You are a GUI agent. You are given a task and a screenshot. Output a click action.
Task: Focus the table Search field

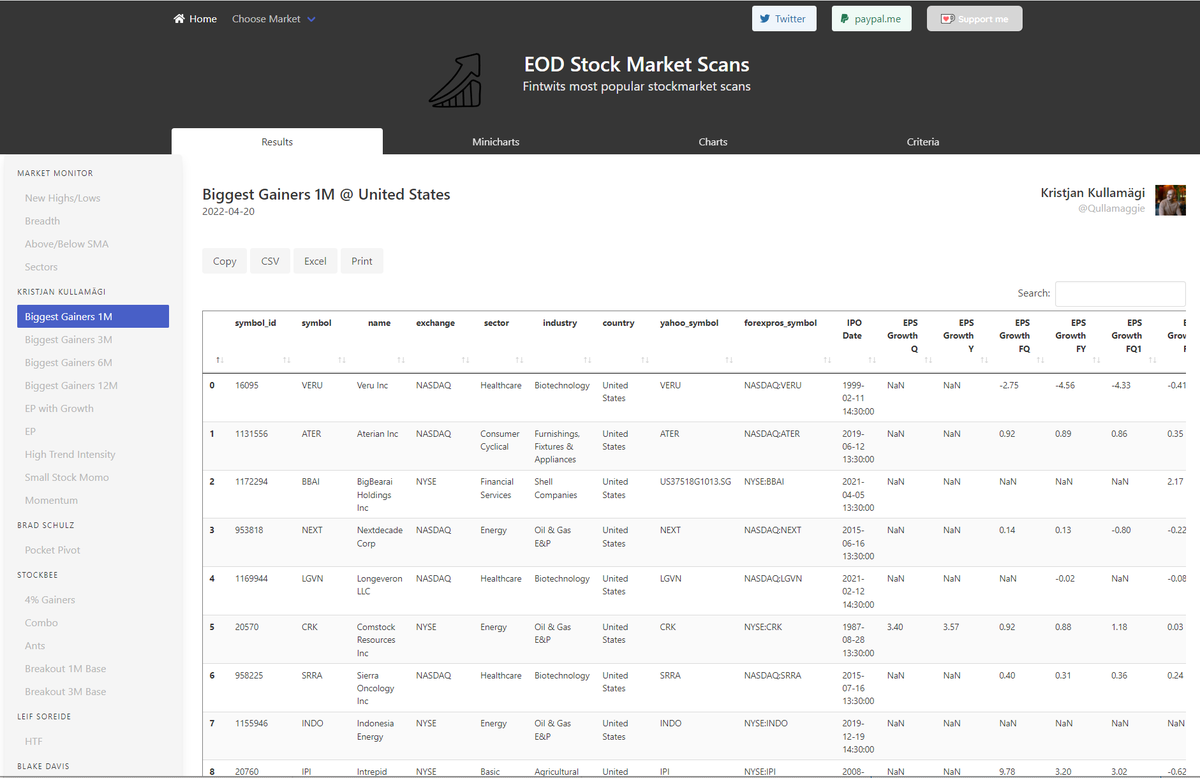pyautogui.click(x=1120, y=293)
